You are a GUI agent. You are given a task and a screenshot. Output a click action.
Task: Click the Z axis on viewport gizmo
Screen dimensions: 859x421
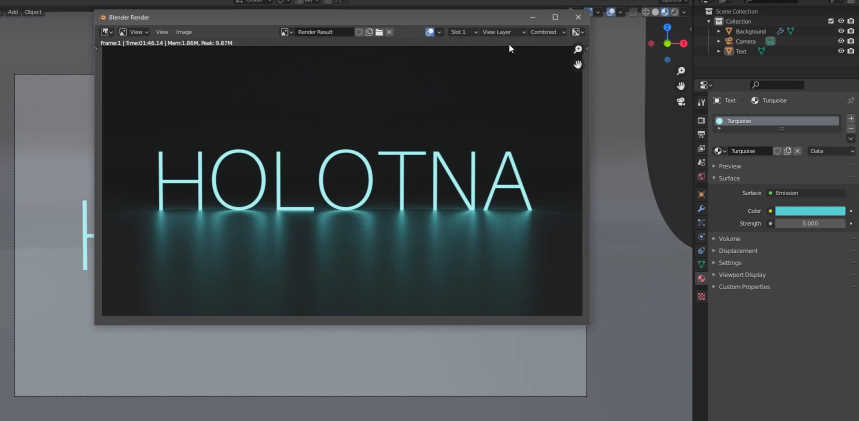(667, 27)
